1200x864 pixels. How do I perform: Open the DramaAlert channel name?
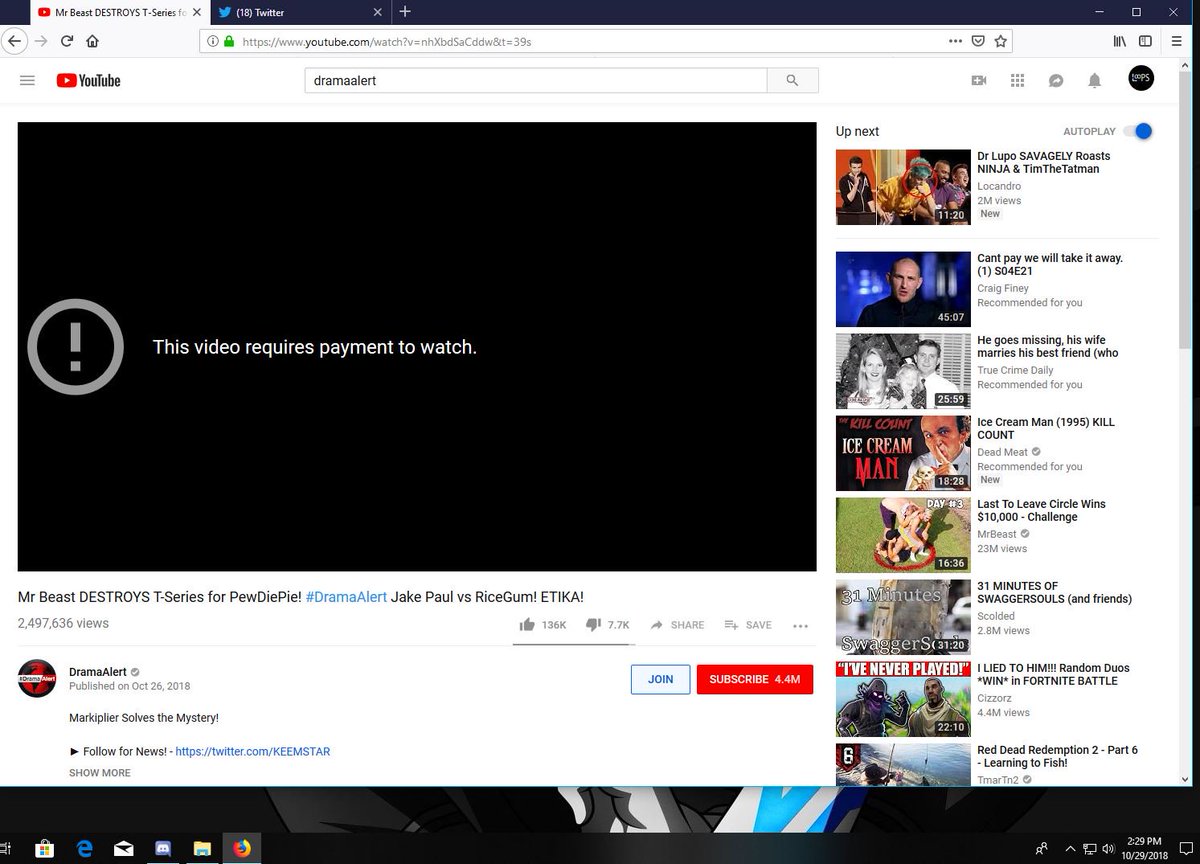point(97,672)
